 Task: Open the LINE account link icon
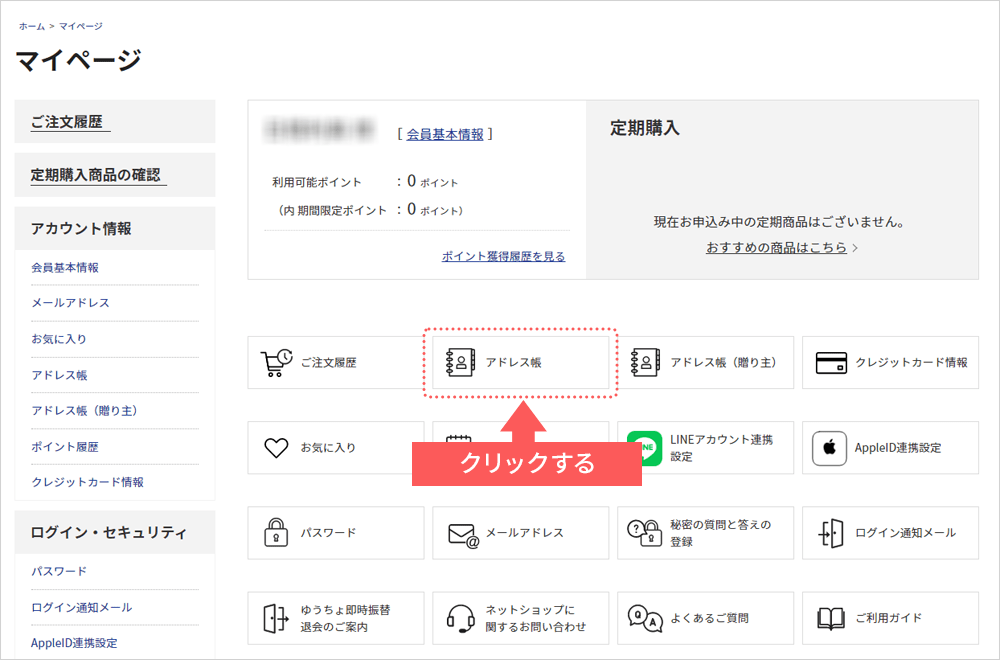(x=645, y=448)
